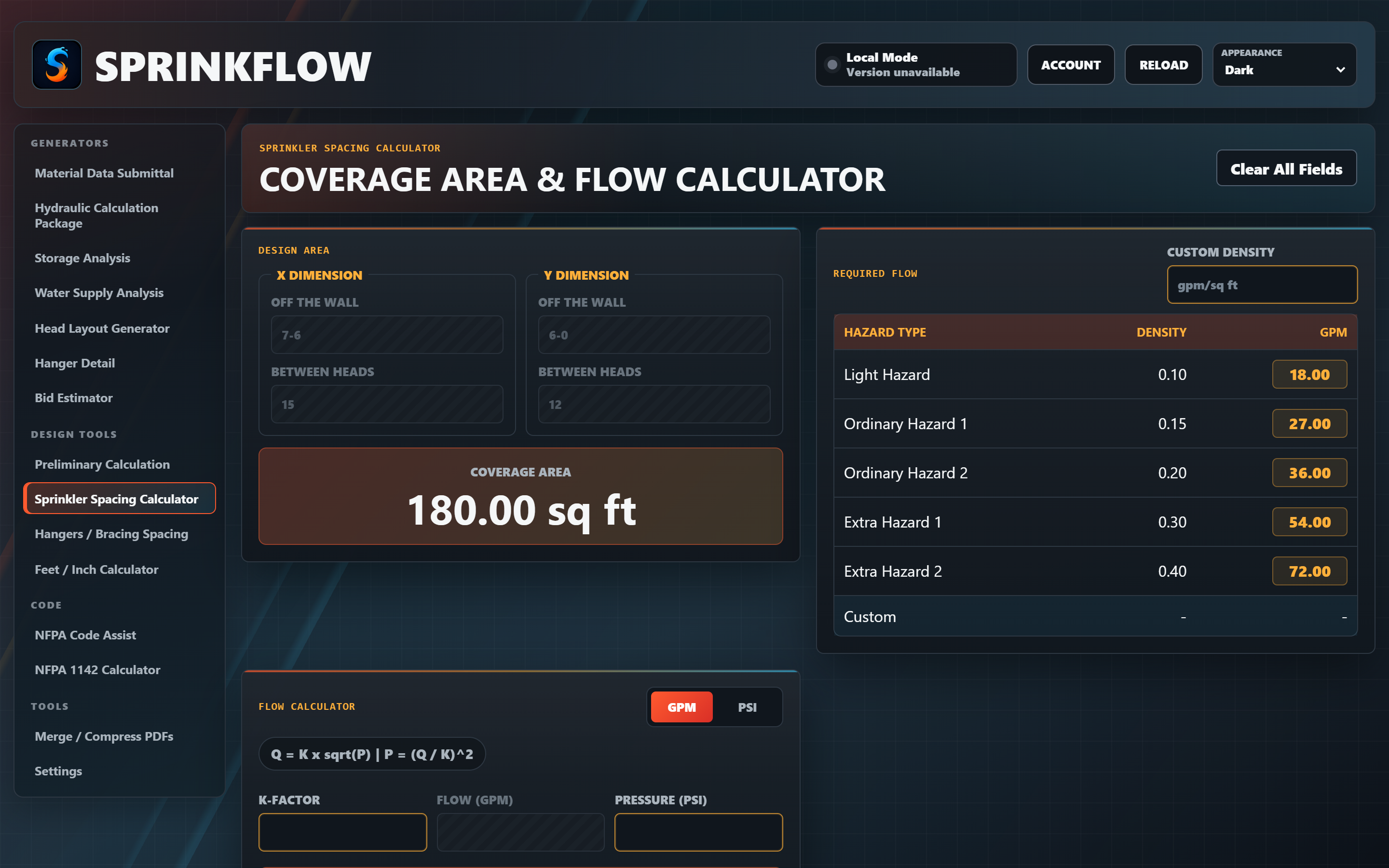Screen dimensions: 1389x868
Task: Click the SPRINKFLOW title text
Action: [233, 67]
